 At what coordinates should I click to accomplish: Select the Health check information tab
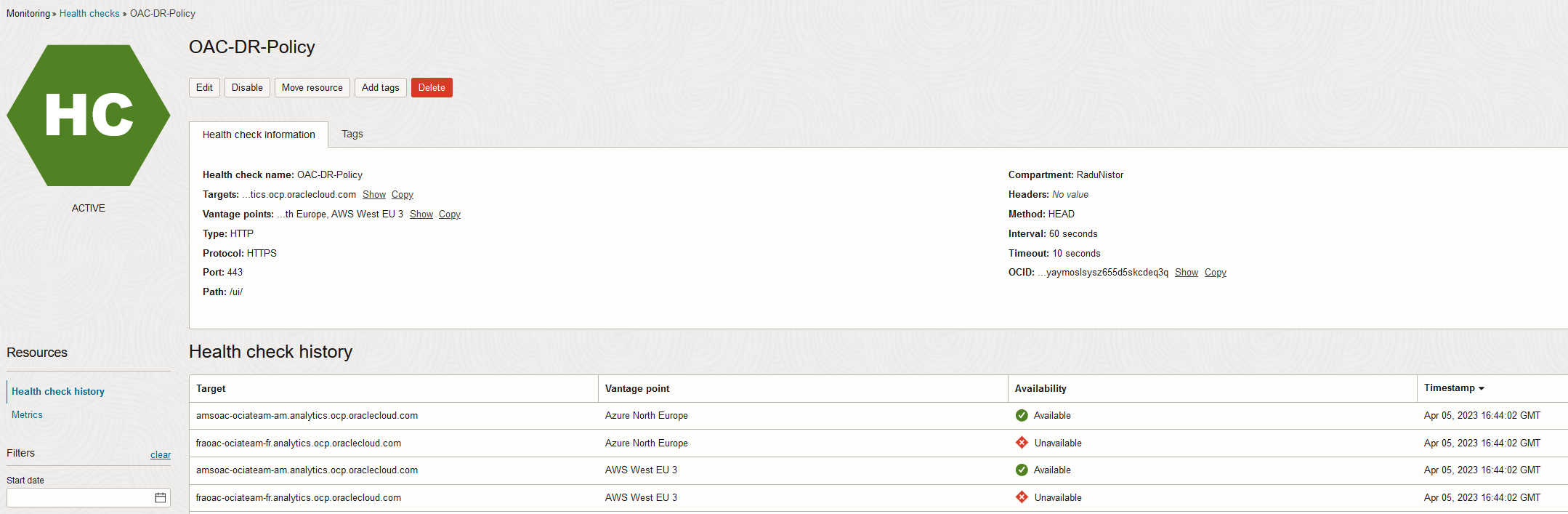(259, 134)
